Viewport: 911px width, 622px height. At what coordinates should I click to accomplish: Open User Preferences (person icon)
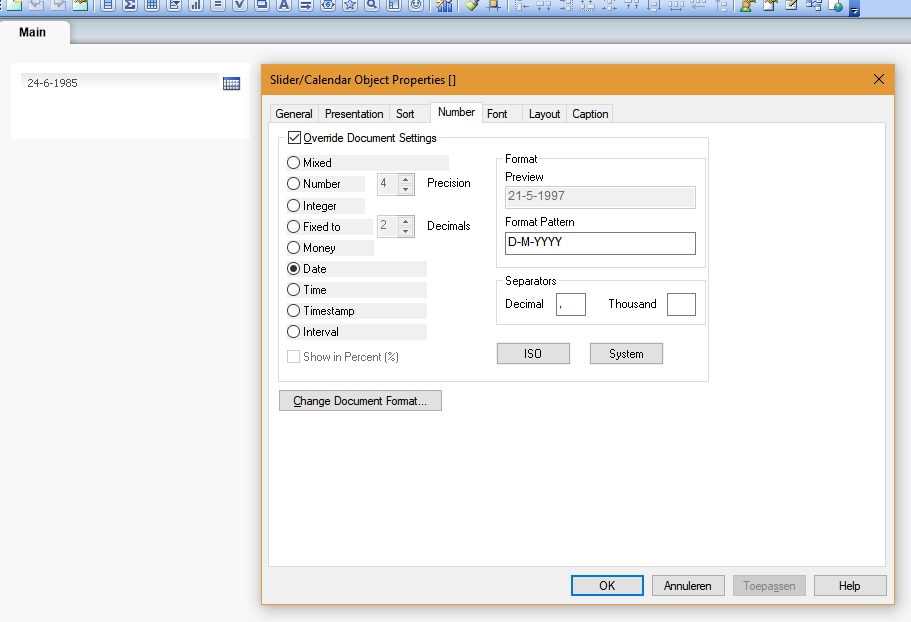(x=747, y=5)
